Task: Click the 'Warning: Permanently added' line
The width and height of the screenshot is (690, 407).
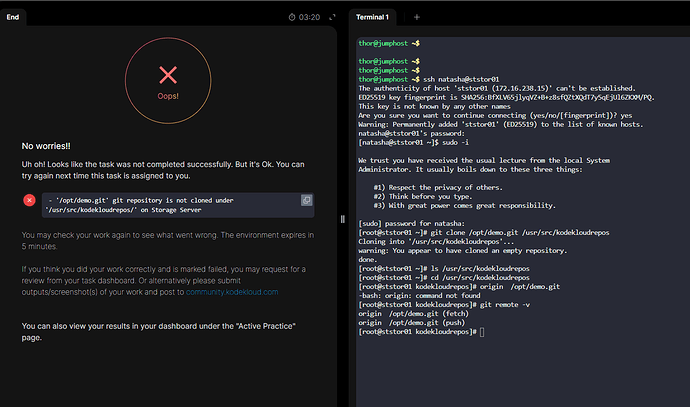Action: (x=501, y=125)
